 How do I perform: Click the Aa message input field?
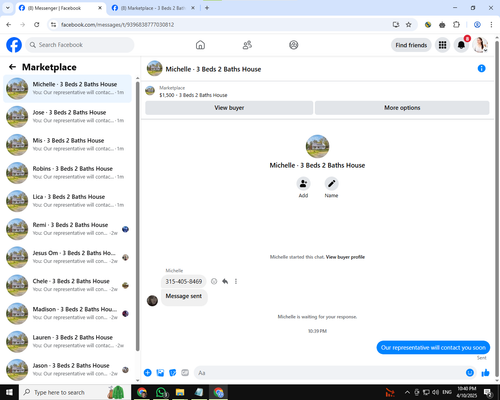click(330, 373)
